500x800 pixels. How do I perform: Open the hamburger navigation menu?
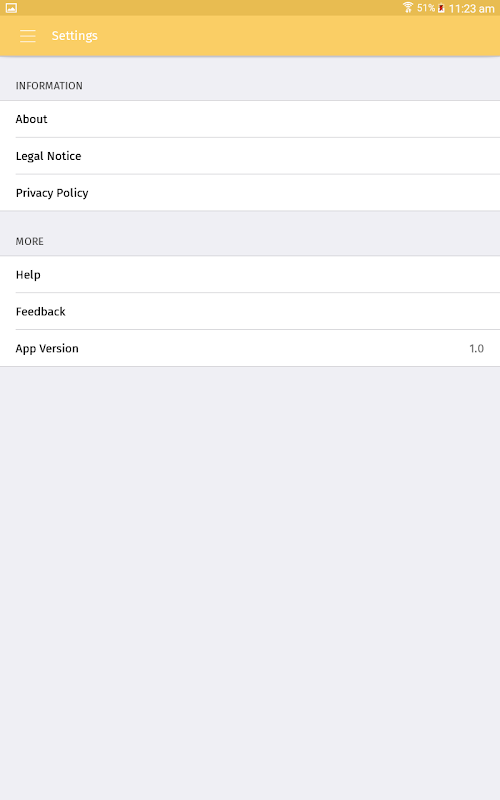tap(28, 36)
